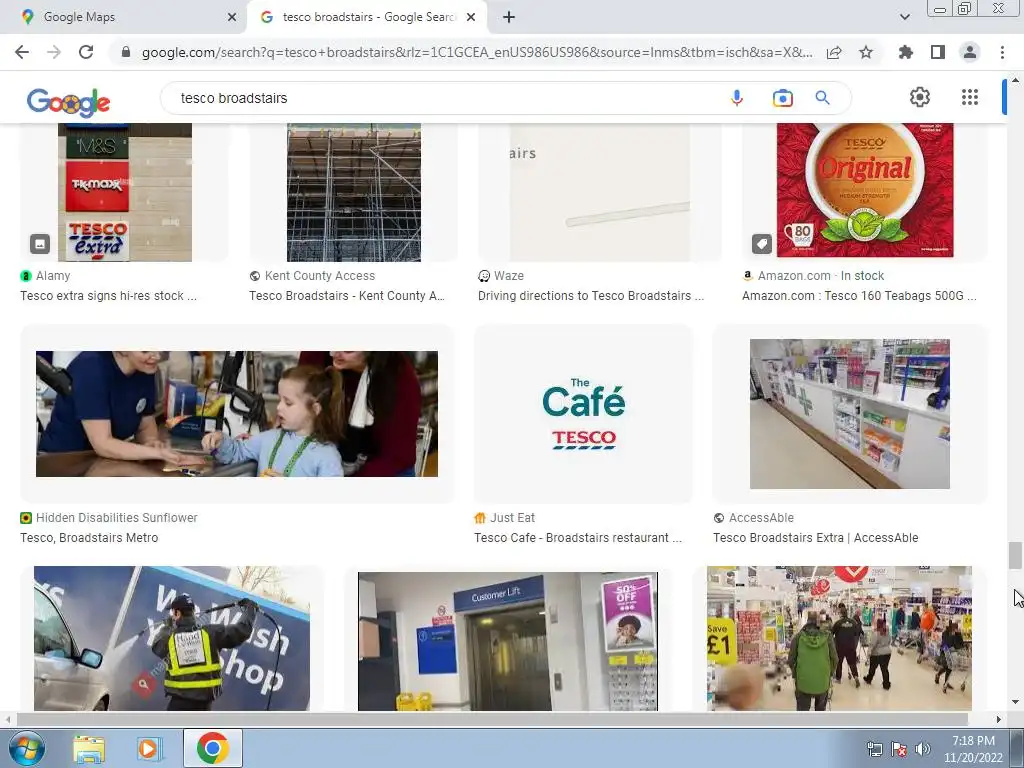
Task: Open the Chrome profile avatar
Action: pyautogui.click(x=970, y=52)
